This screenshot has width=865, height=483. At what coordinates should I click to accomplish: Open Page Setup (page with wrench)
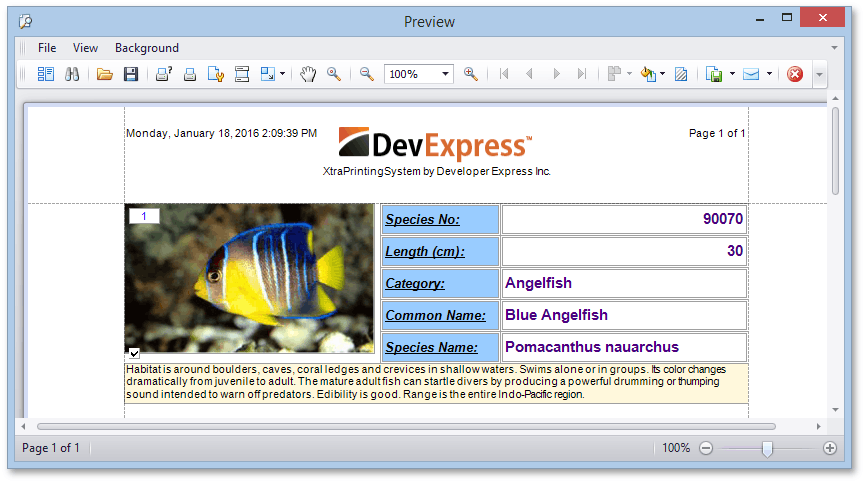216,74
